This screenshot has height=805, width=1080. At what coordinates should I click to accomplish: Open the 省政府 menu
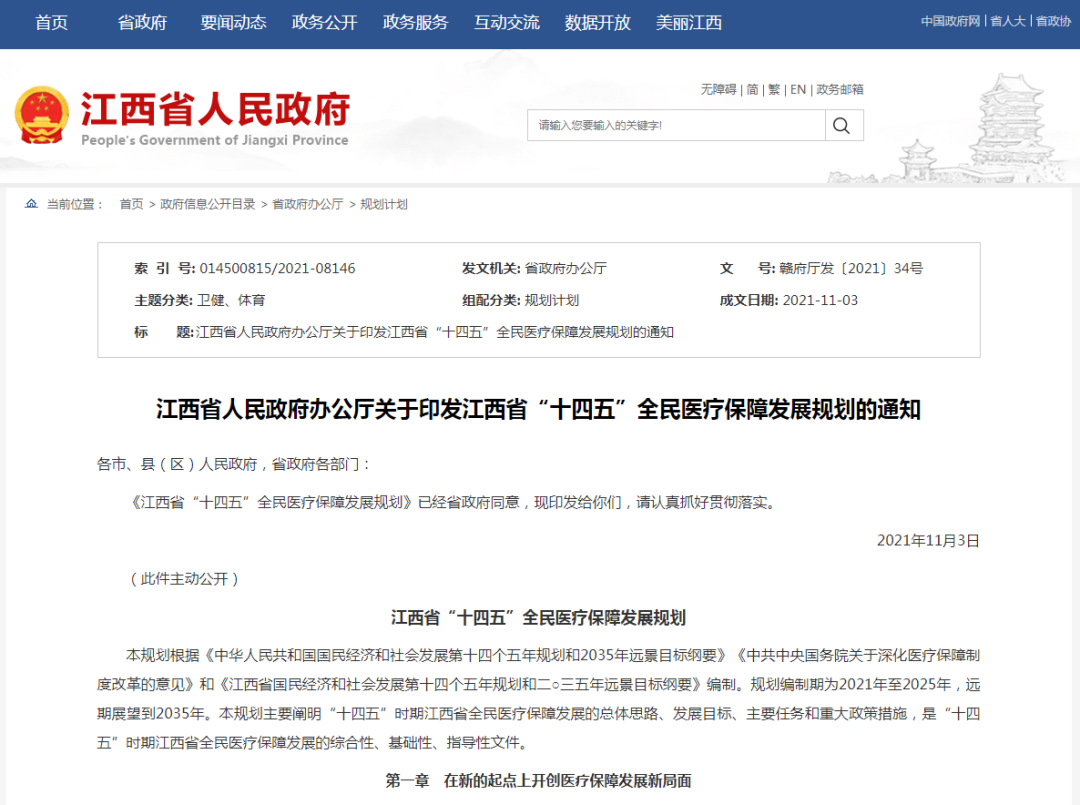coord(143,23)
